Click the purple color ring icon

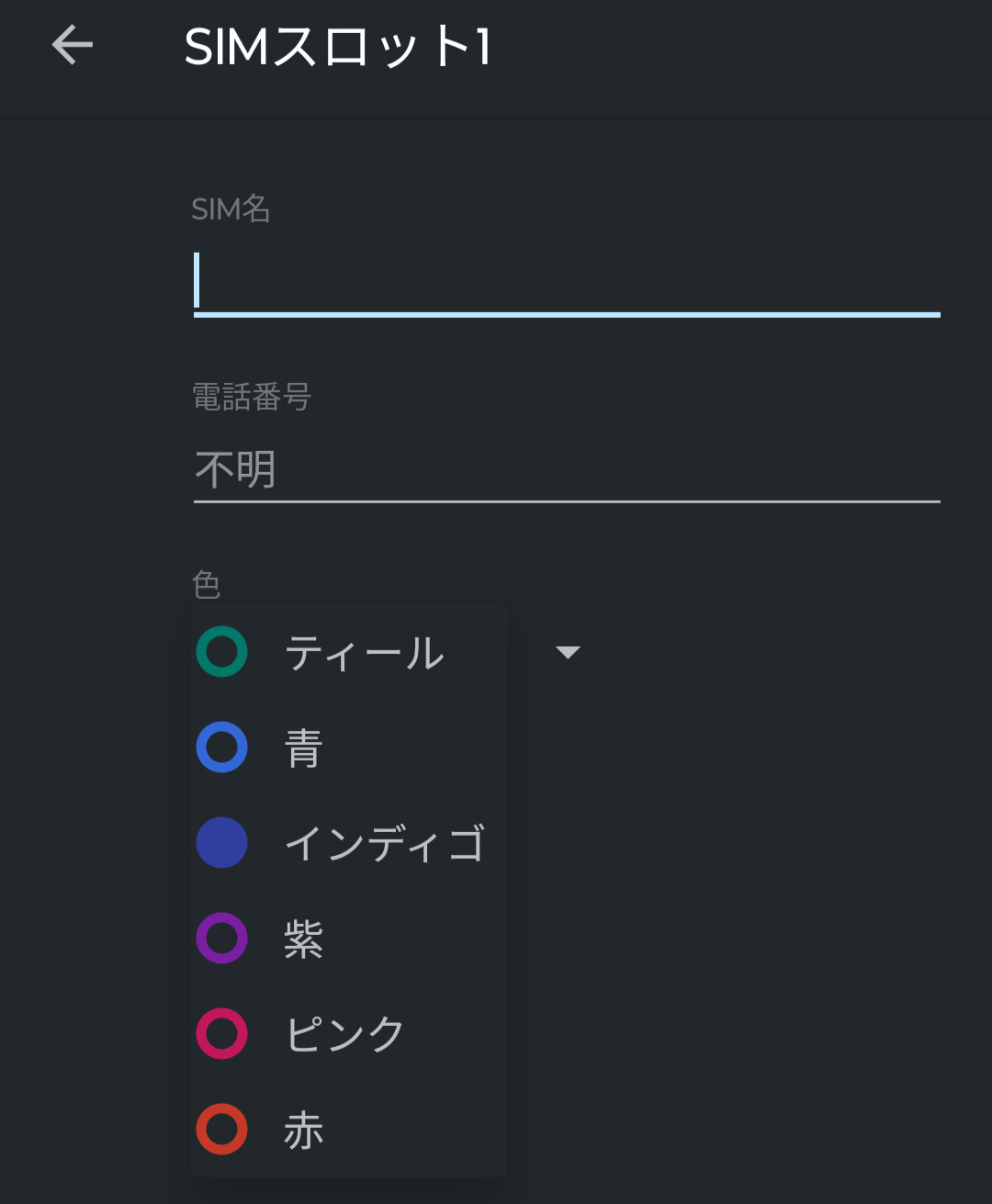click(x=222, y=938)
